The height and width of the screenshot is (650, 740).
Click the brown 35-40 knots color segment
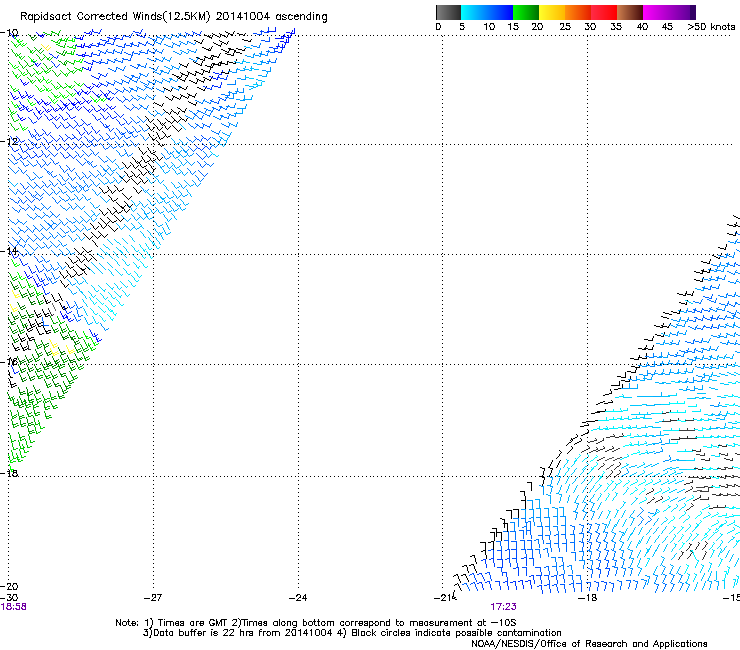pyautogui.click(x=630, y=12)
